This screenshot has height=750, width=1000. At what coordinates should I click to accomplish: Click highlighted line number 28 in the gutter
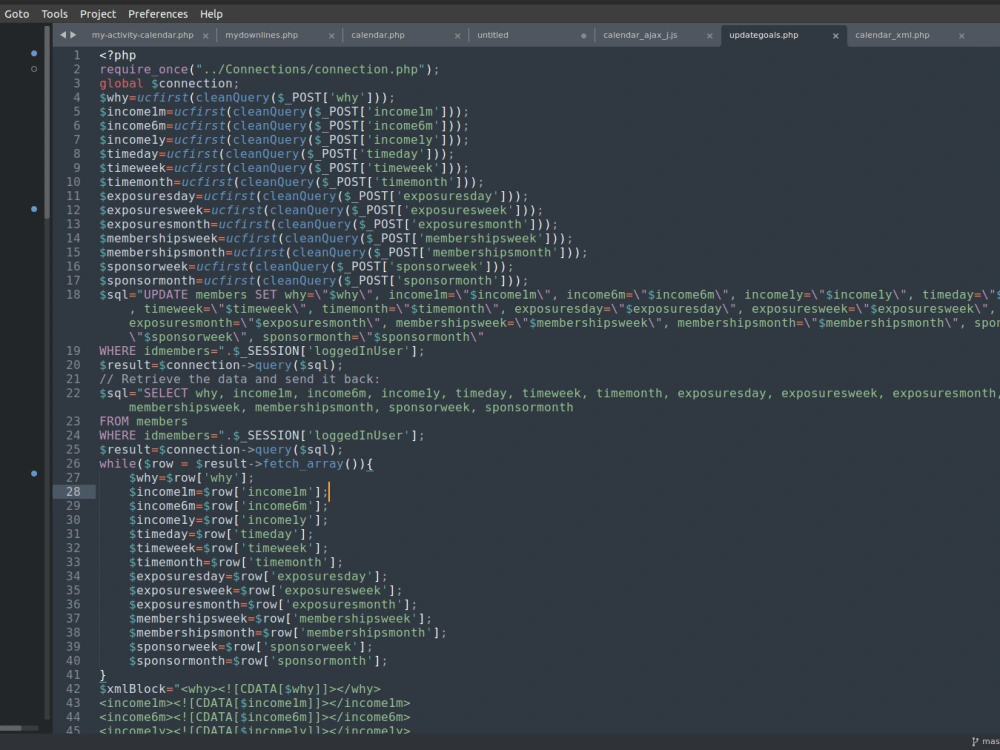click(73, 492)
